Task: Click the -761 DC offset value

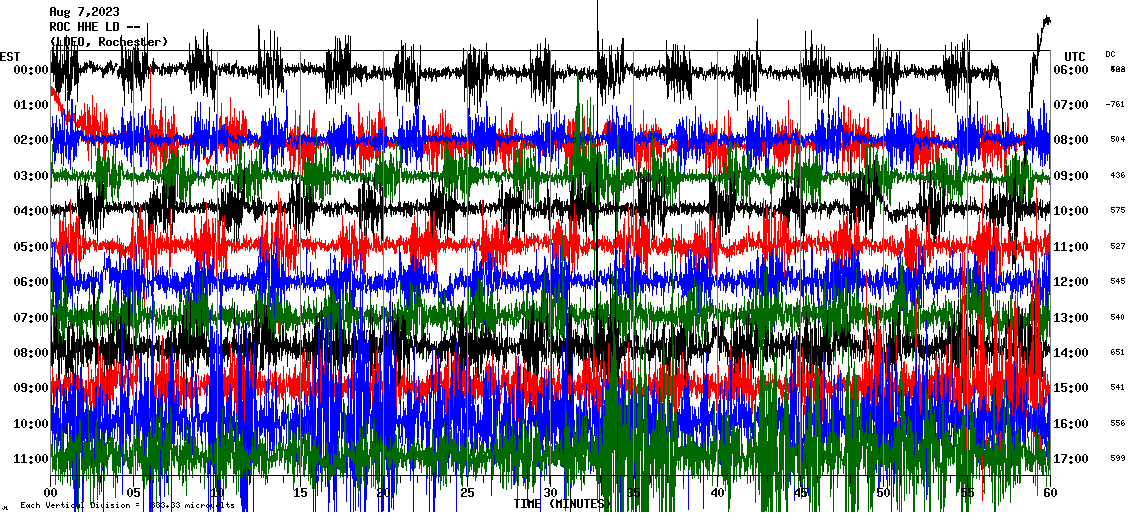Action: (x=1116, y=104)
